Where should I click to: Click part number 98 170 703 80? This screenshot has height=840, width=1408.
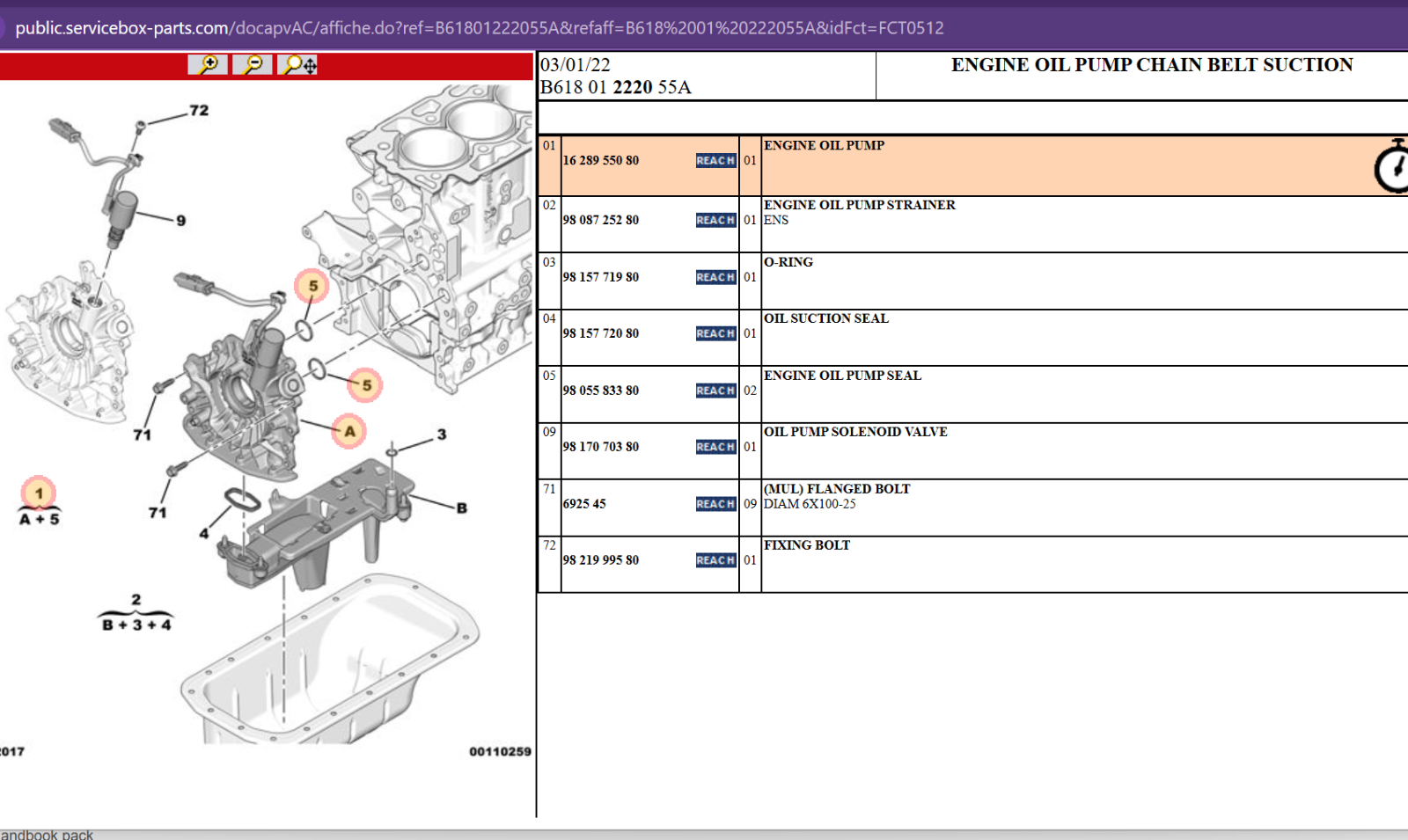[601, 447]
